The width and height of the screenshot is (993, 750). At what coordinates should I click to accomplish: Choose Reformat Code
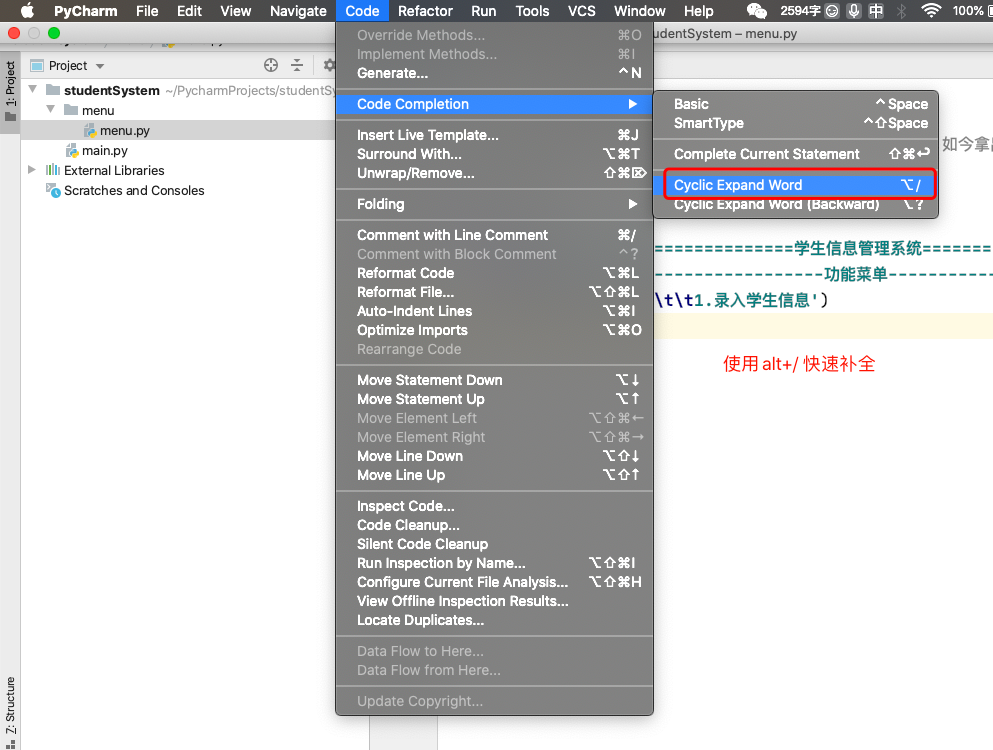click(494, 273)
